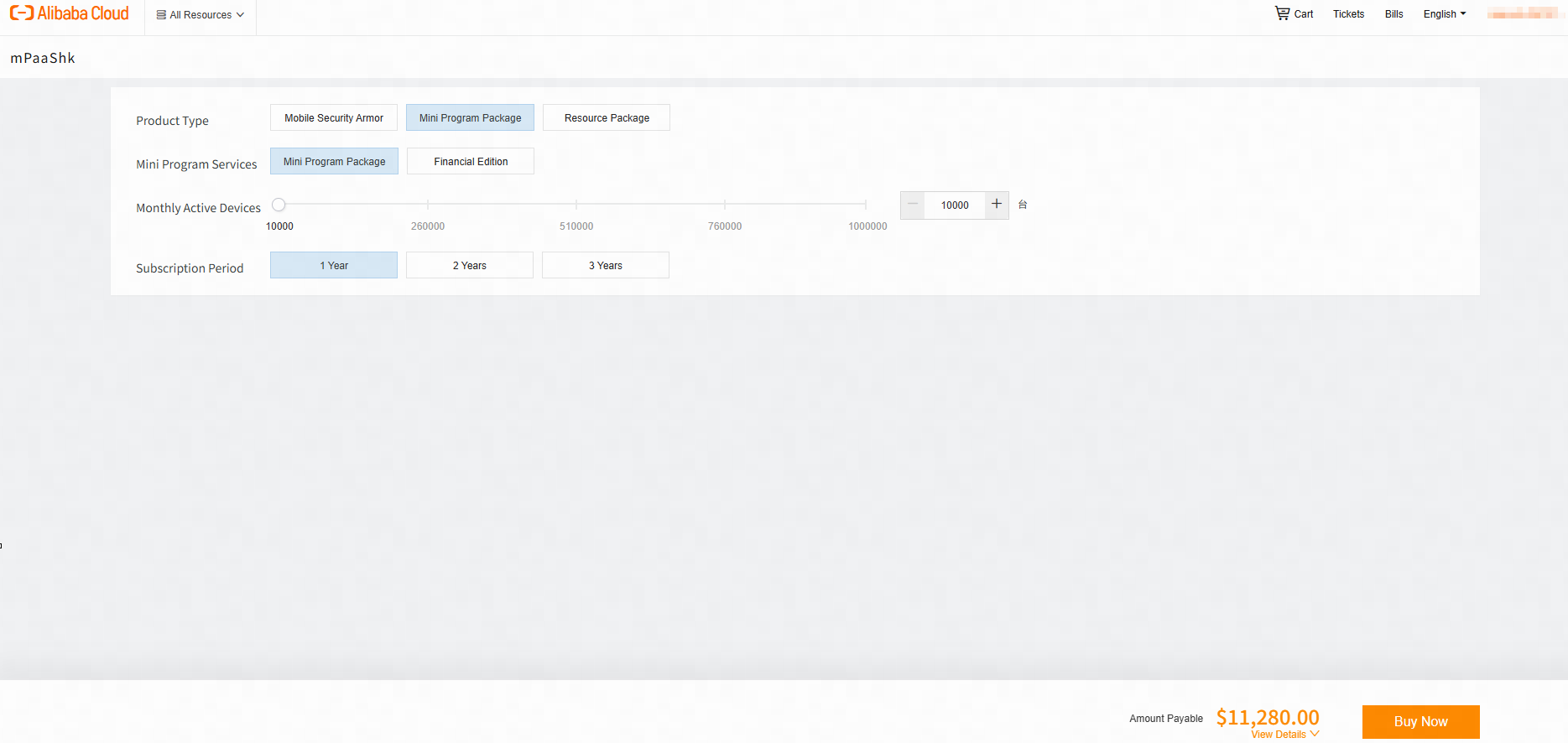
Task: Select the Mini Program Package product type
Action: coord(470,117)
